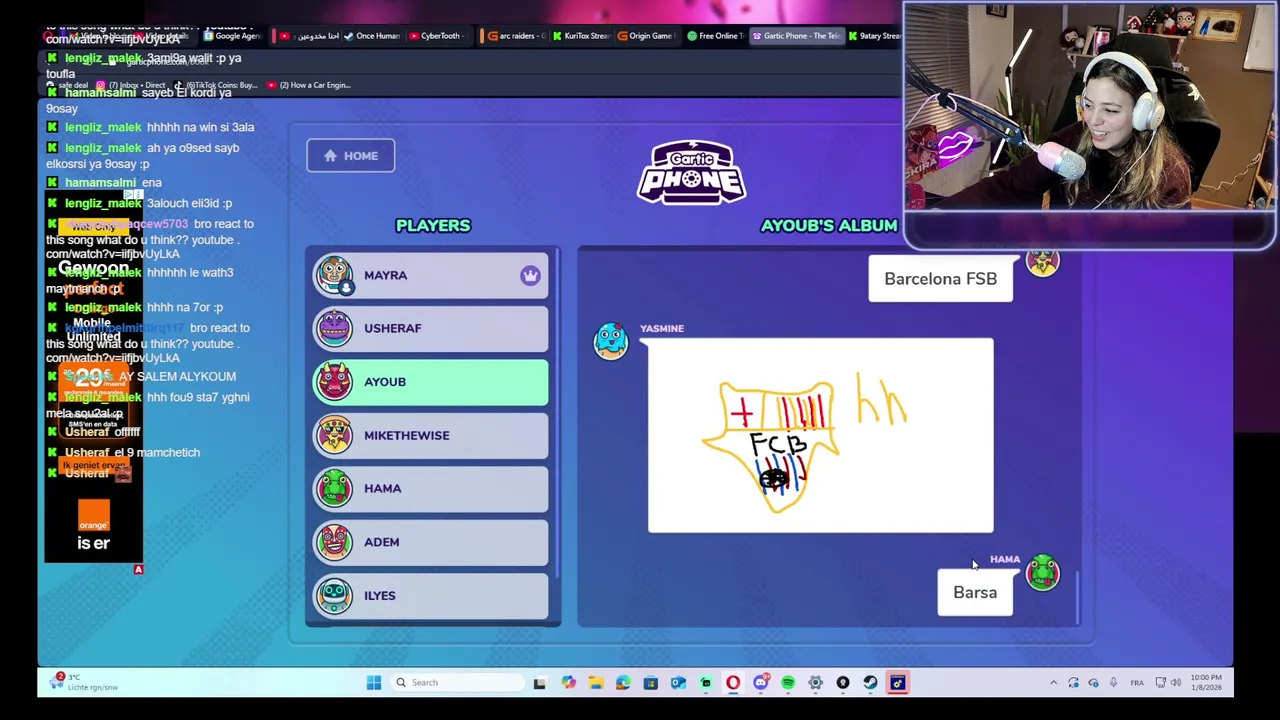Open the volume tray icon
The width and height of the screenshot is (1280, 720).
(x=1176, y=683)
